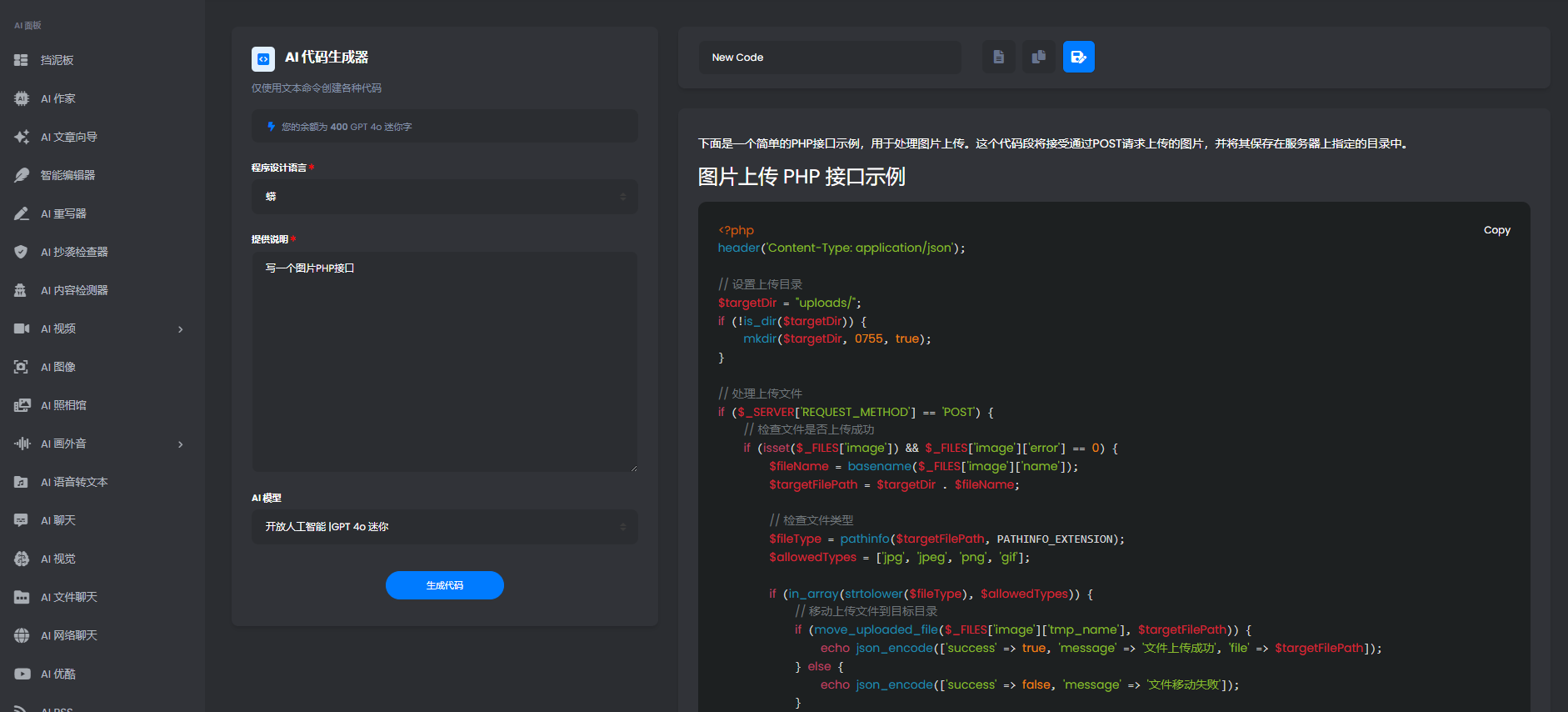Click the blue save icon button
Image resolution: width=1568 pixels, height=712 pixels.
[x=1078, y=58]
